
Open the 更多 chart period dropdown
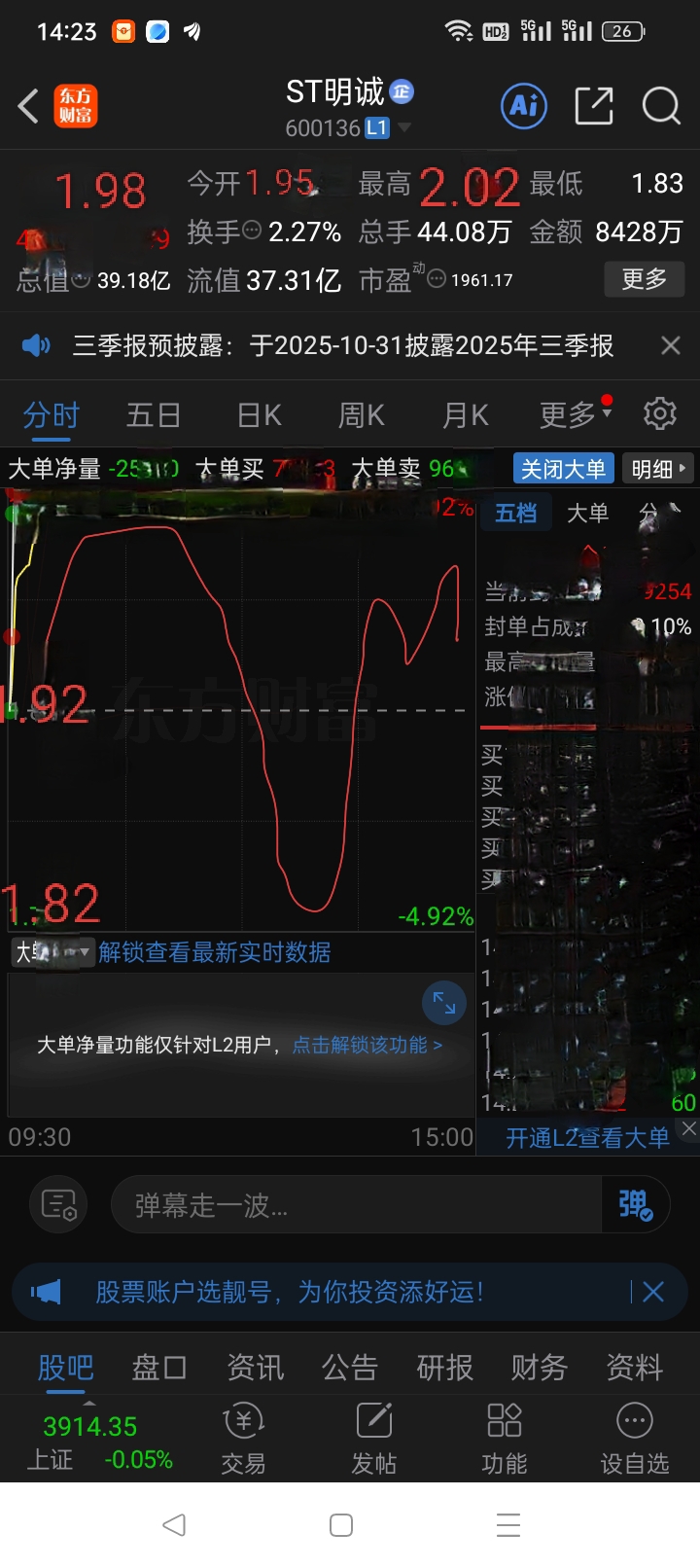coord(576,414)
